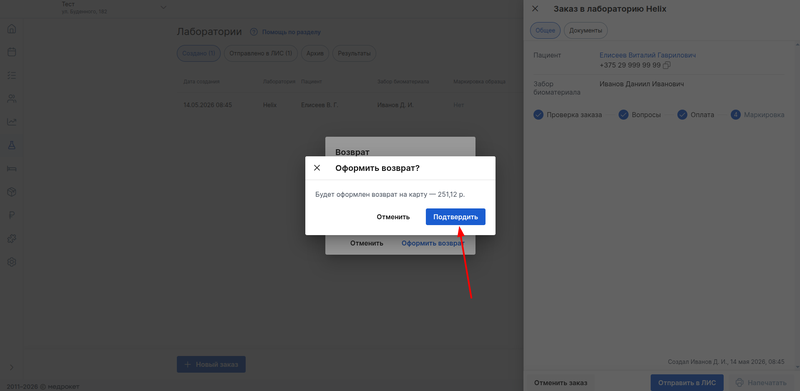Open the 'Помощь по разделу' link
The image size is (800, 391).
coord(291,32)
